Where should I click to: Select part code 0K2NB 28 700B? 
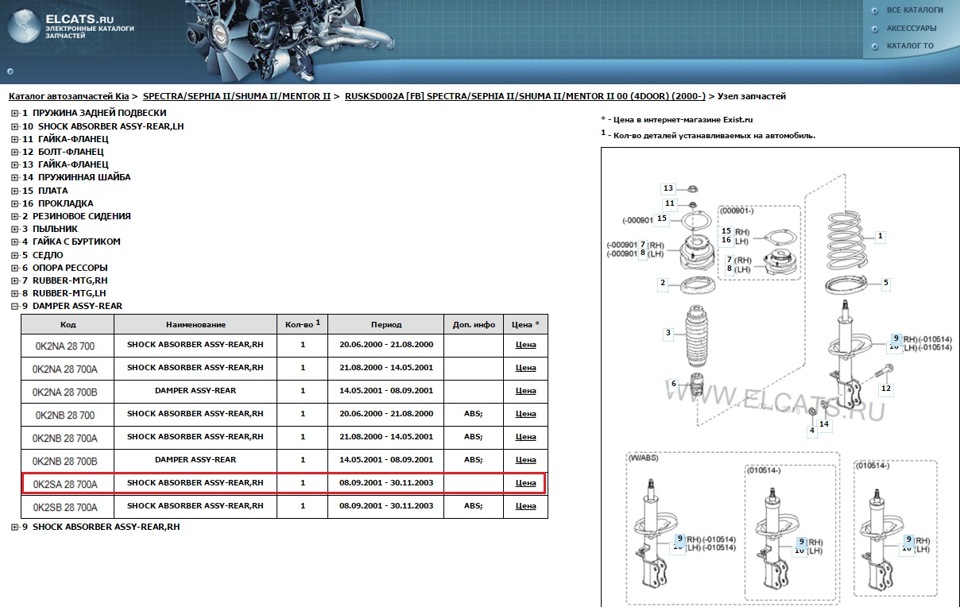65,461
